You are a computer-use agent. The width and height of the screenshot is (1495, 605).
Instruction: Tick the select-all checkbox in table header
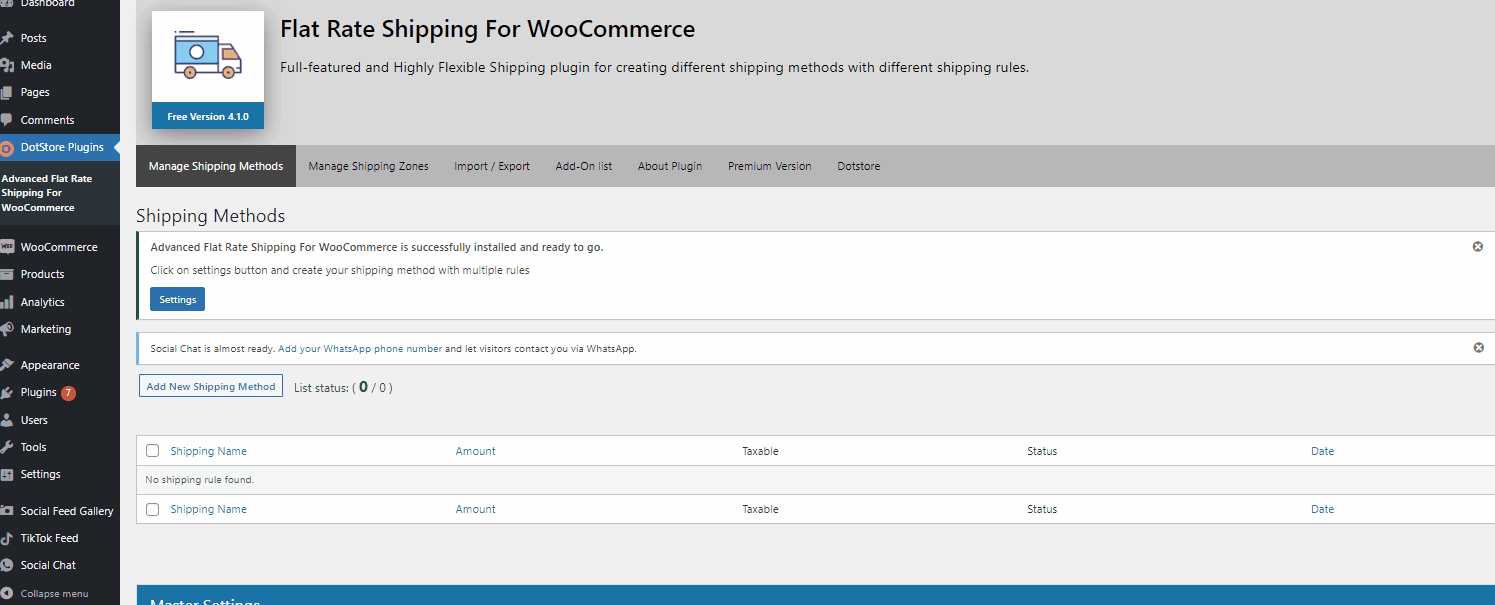[x=152, y=451]
